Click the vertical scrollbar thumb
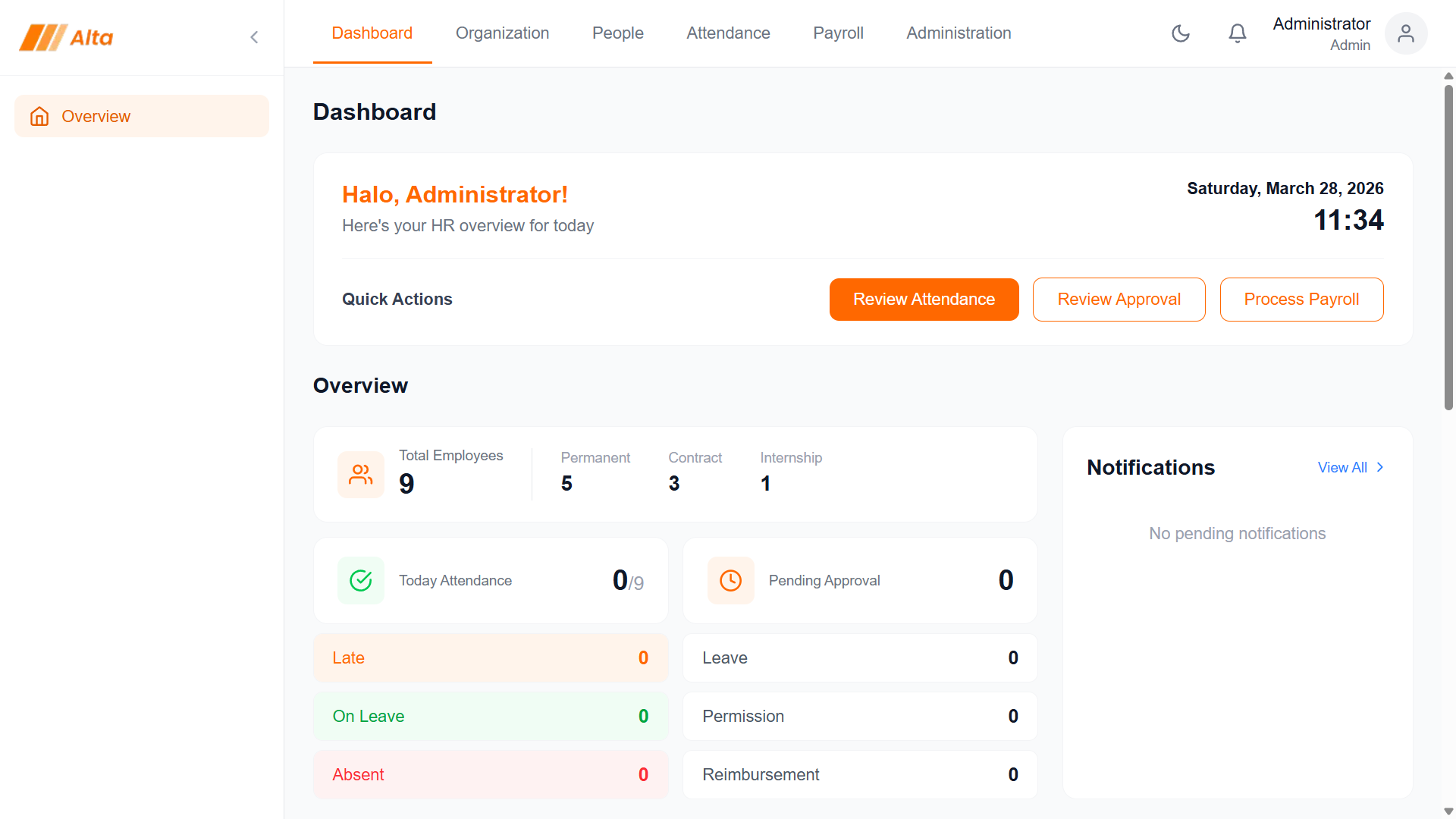The width and height of the screenshot is (1456, 819). (x=1448, y=246)
